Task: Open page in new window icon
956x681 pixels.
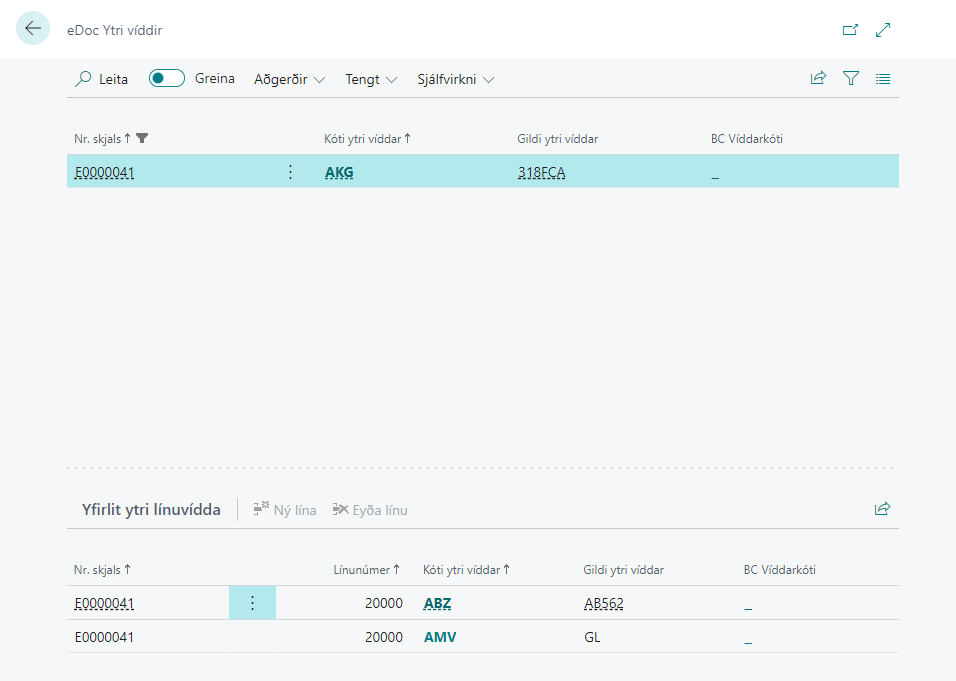Action: coord(850,30)
